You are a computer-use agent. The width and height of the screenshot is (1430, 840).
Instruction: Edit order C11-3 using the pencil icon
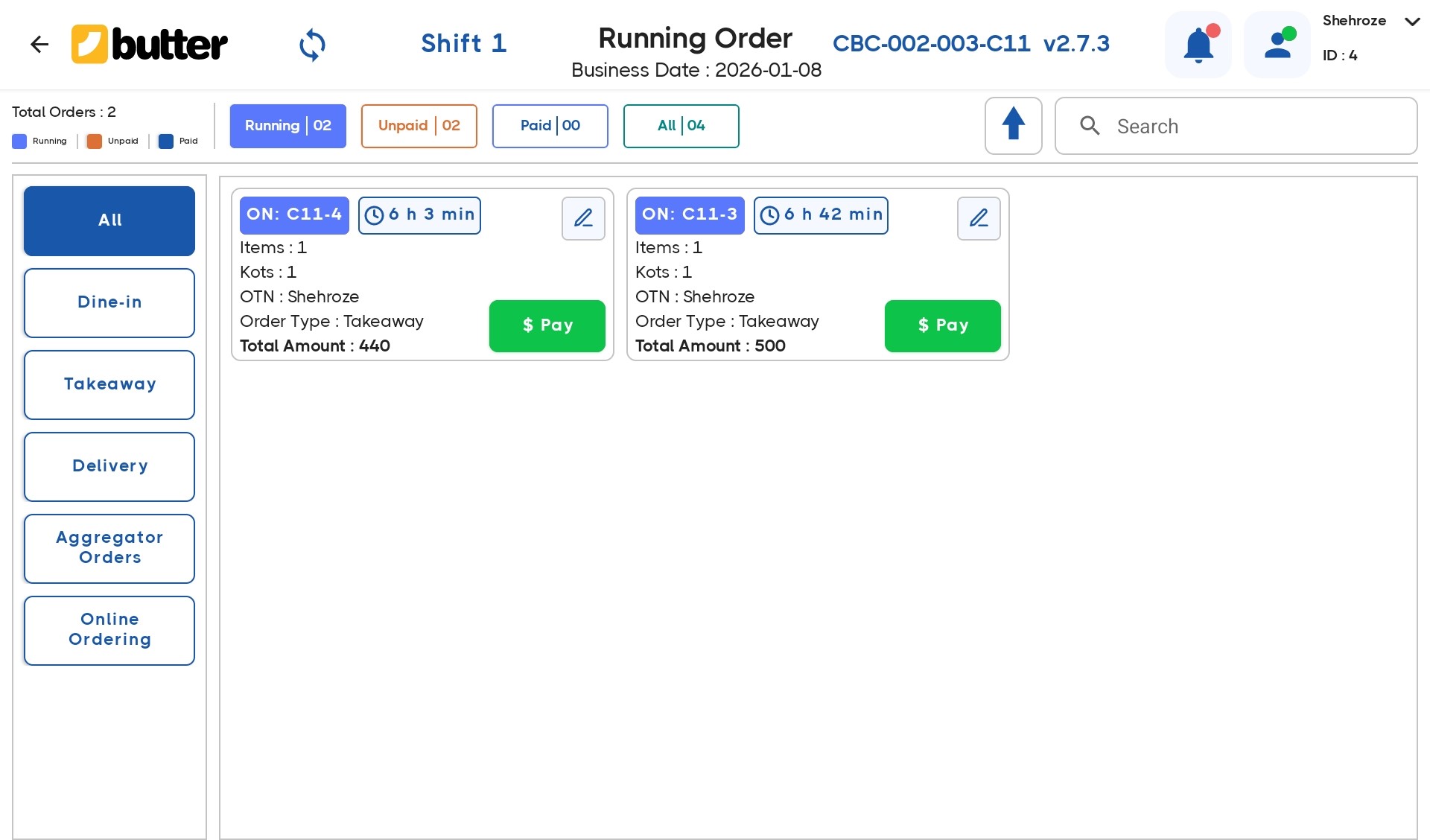pyautogui.click(x=979, y=218)
